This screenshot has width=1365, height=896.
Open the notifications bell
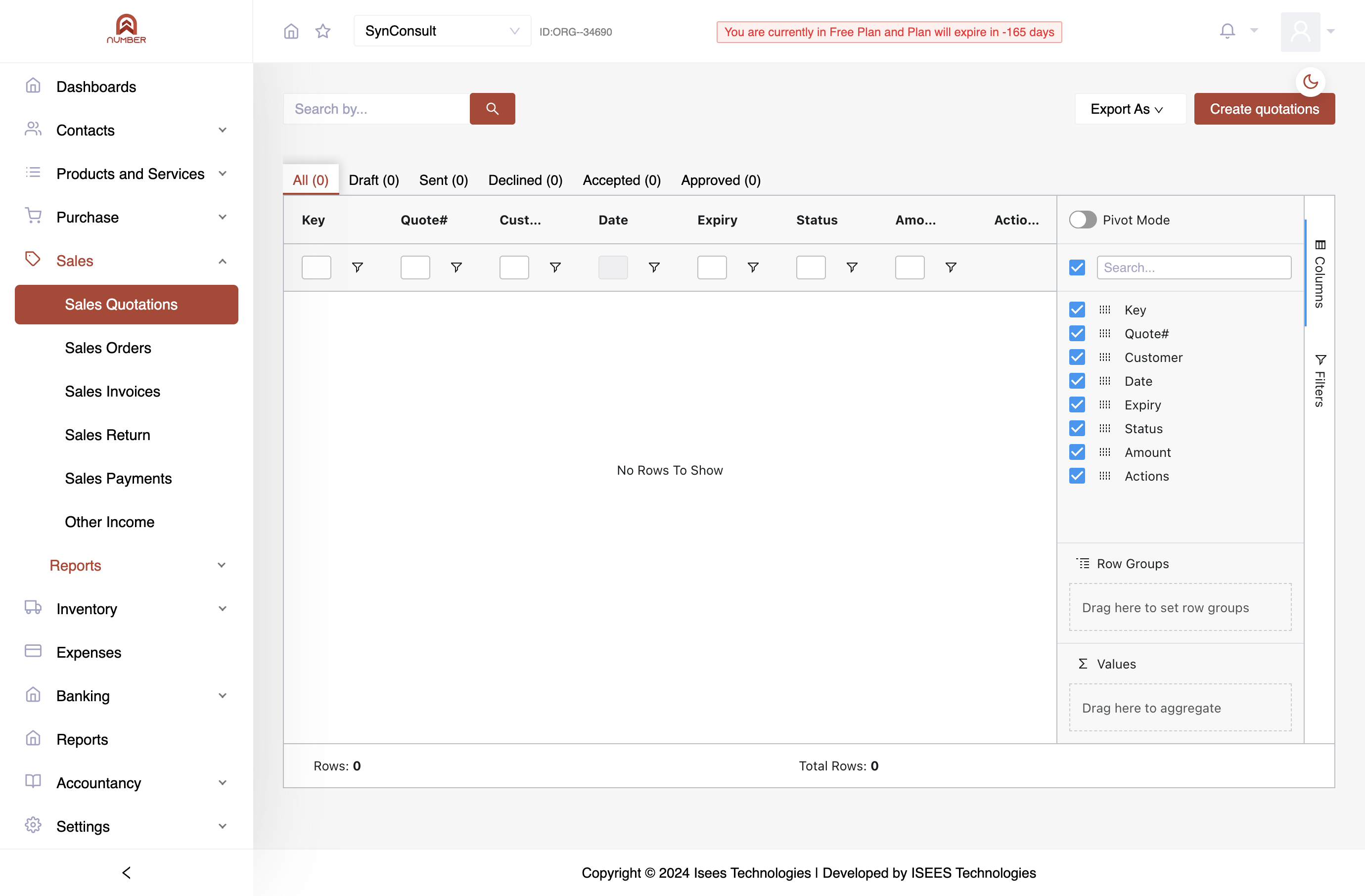click(x=1227, y=31)
